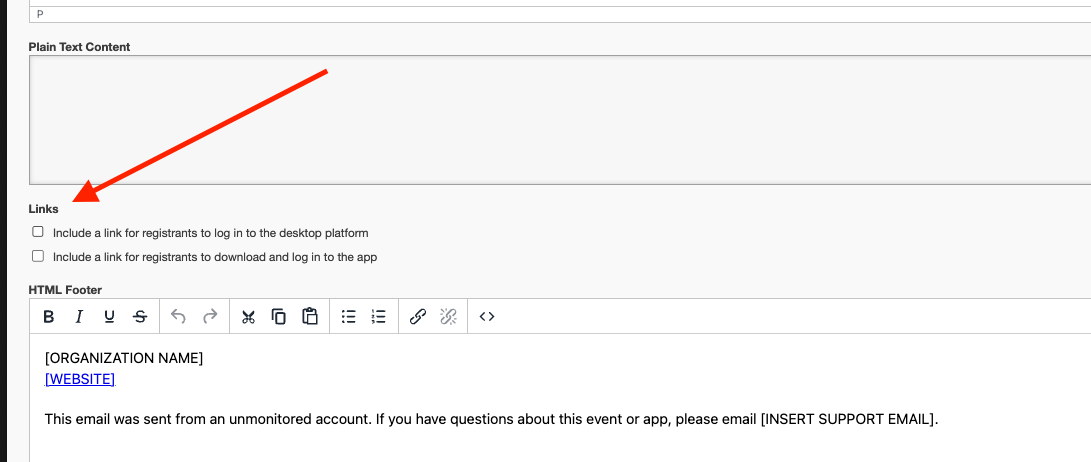
Task: Check the app download link option
Action: (38, 256)
